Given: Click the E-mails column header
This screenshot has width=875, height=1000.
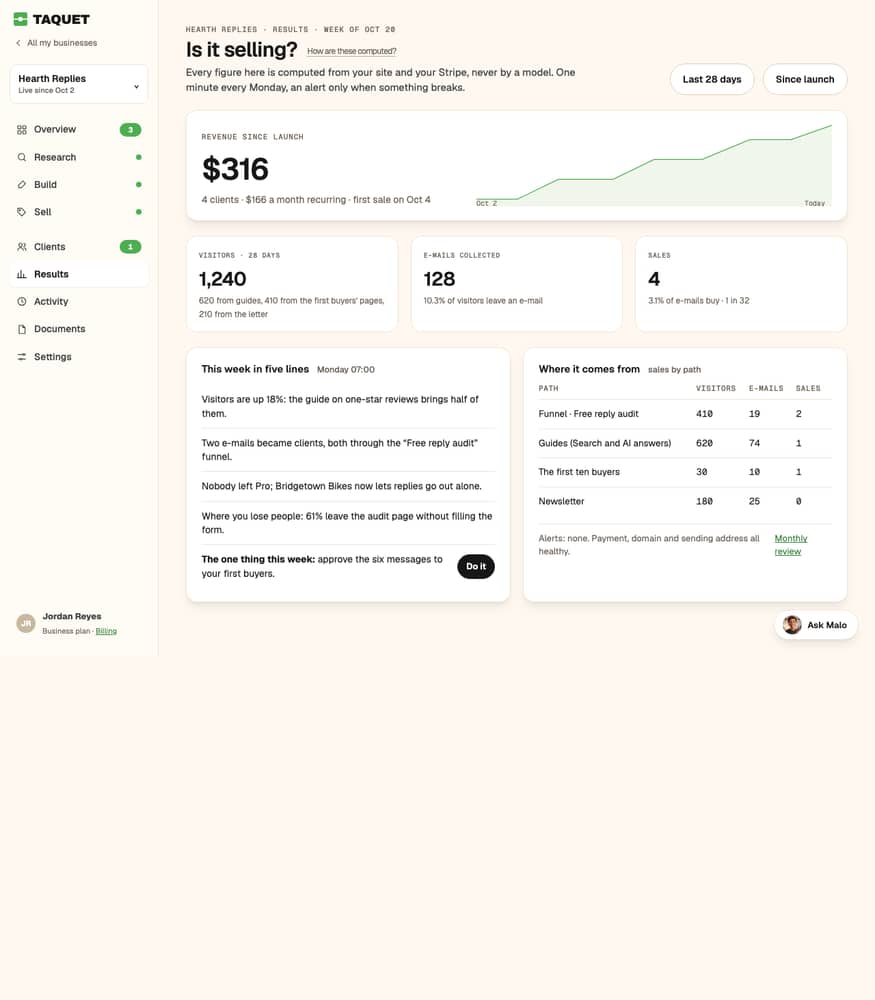Looking at the screenshot, I should tap(766, 388).
